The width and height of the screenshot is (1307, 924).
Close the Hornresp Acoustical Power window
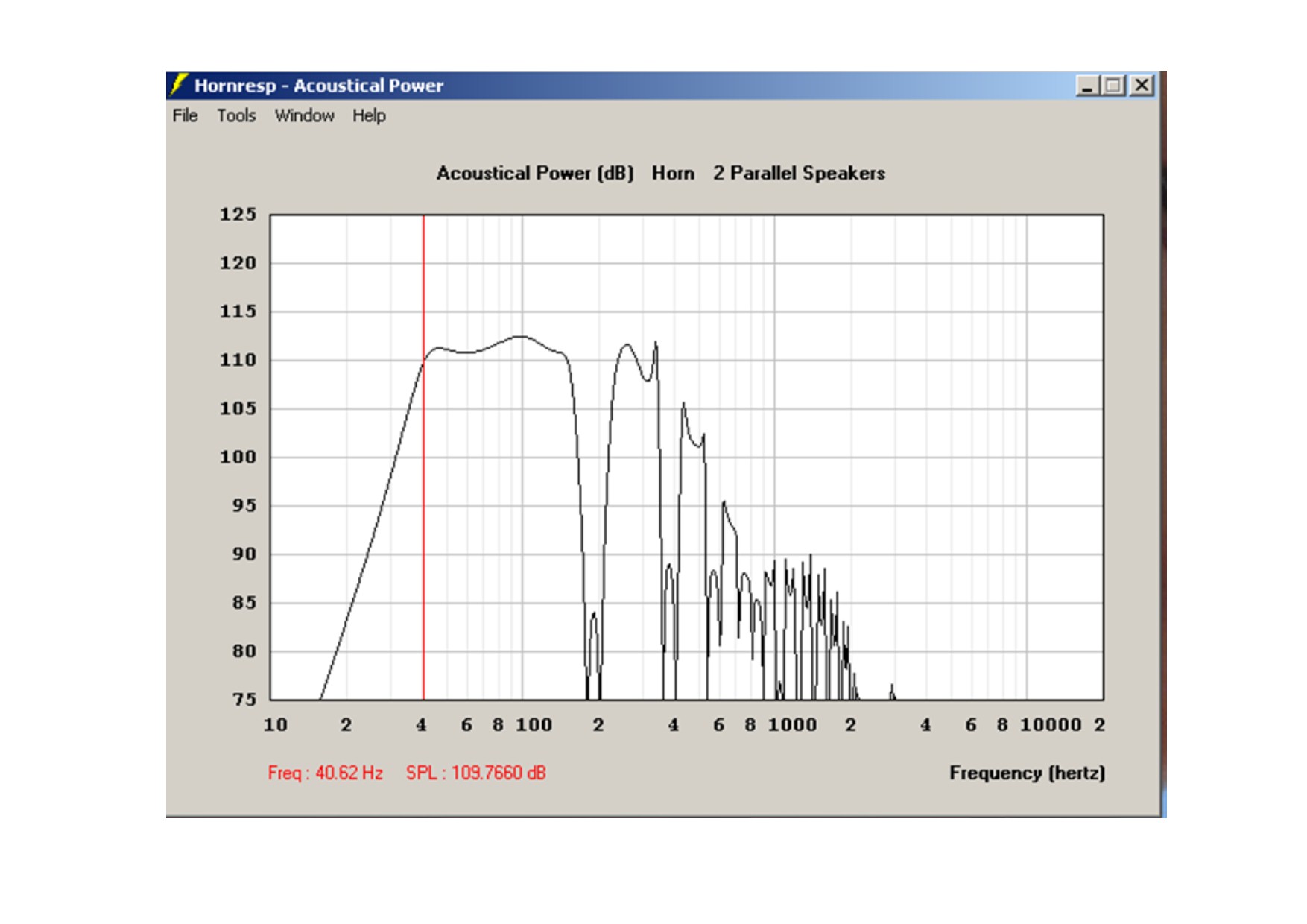(1142, 86)
